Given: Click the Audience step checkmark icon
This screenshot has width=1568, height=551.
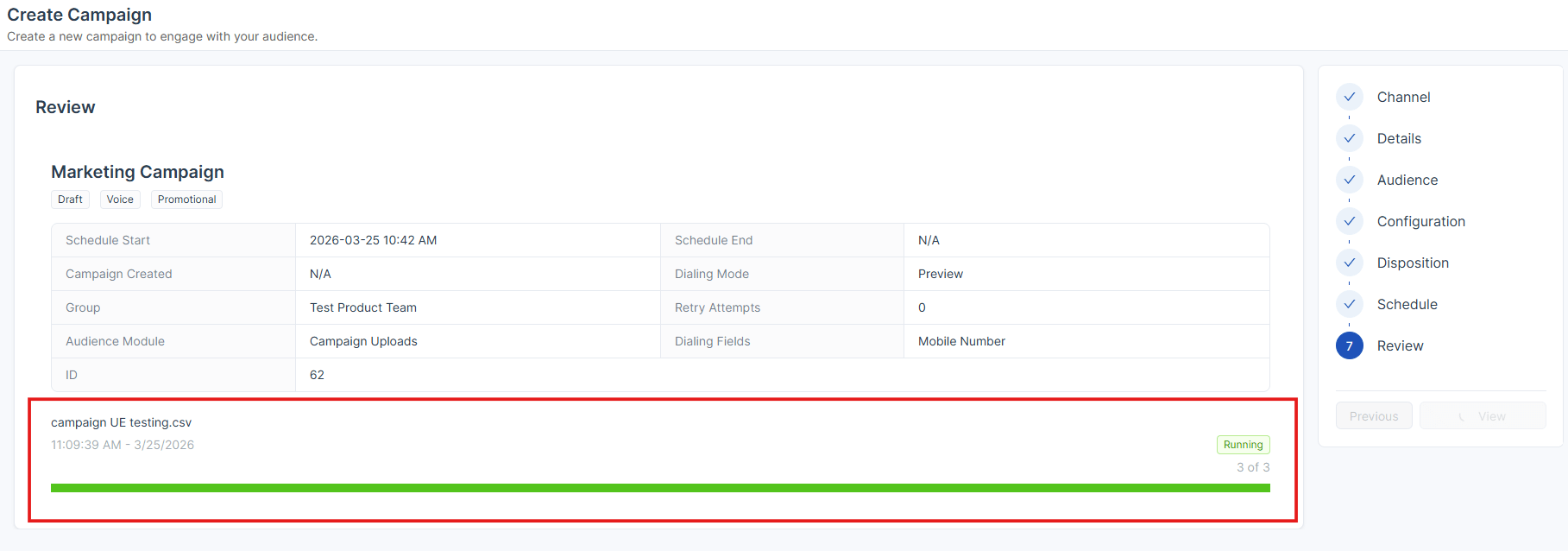Looking at the screenshot, I should click(x=1349, y=180).
